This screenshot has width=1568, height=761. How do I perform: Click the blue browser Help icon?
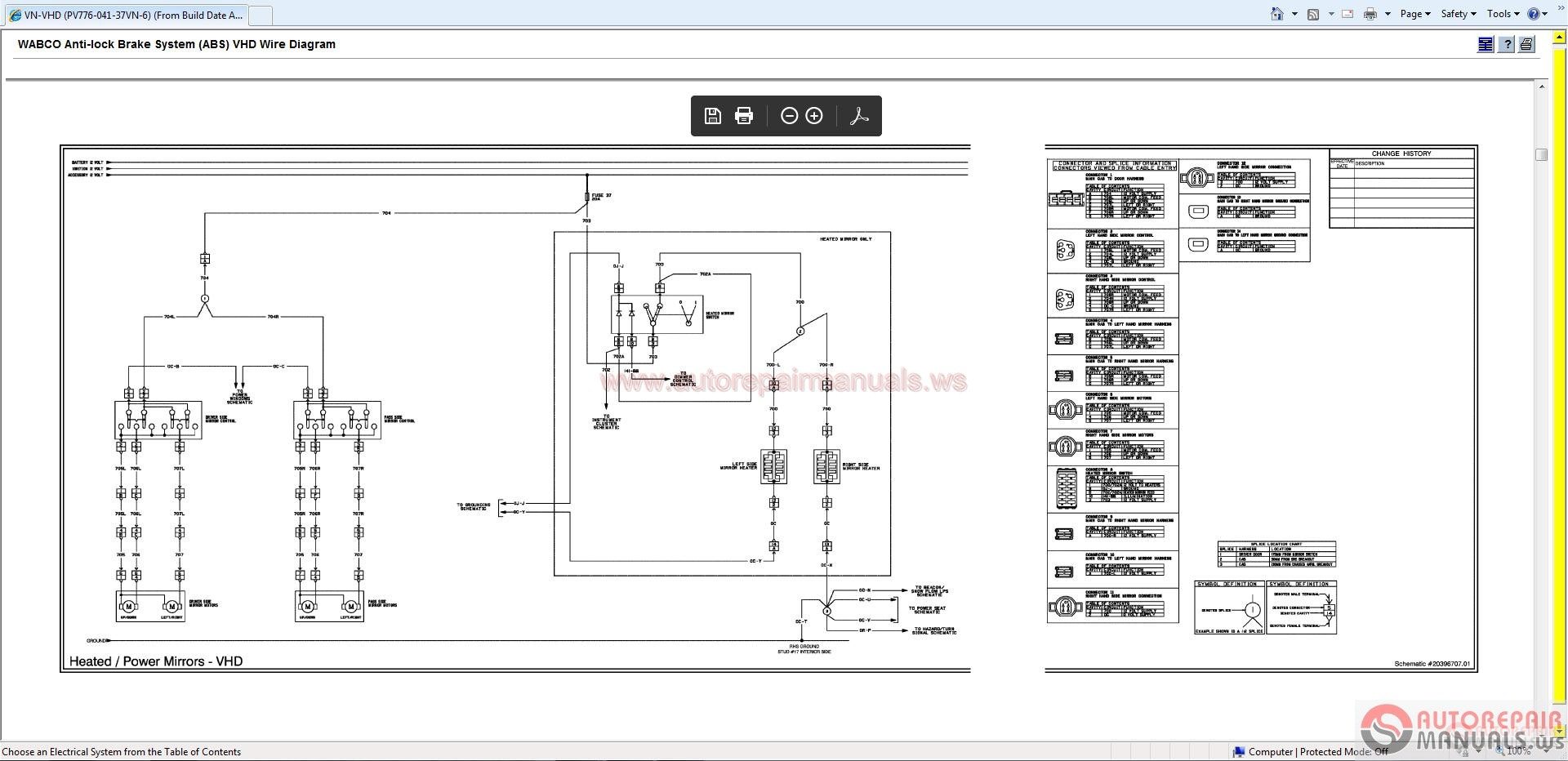[x=1533, y=14]
